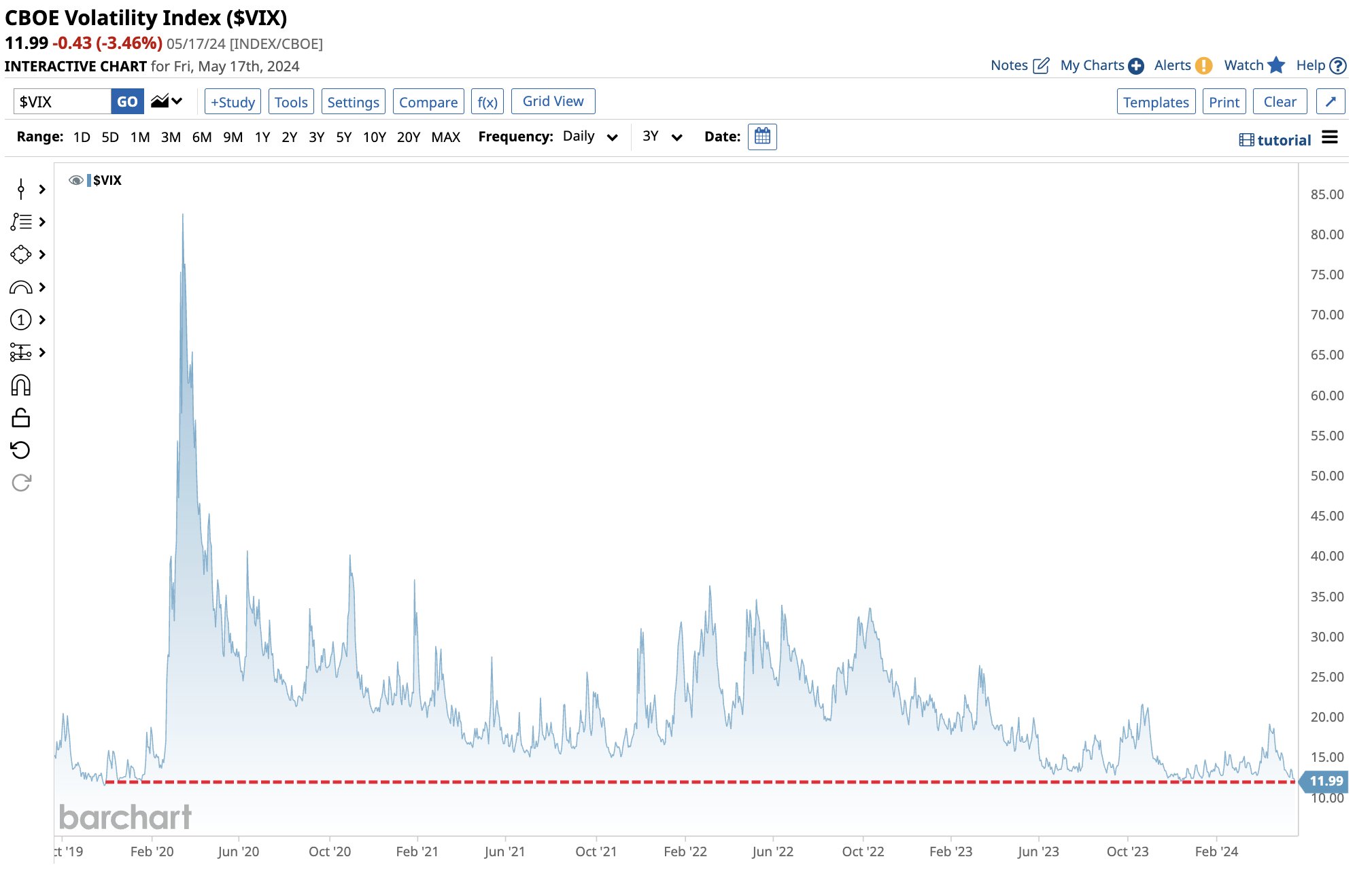This screenshot has width=1372, height=878.
Task: Open the tutorial video link
Action: tap(1275, 140)
